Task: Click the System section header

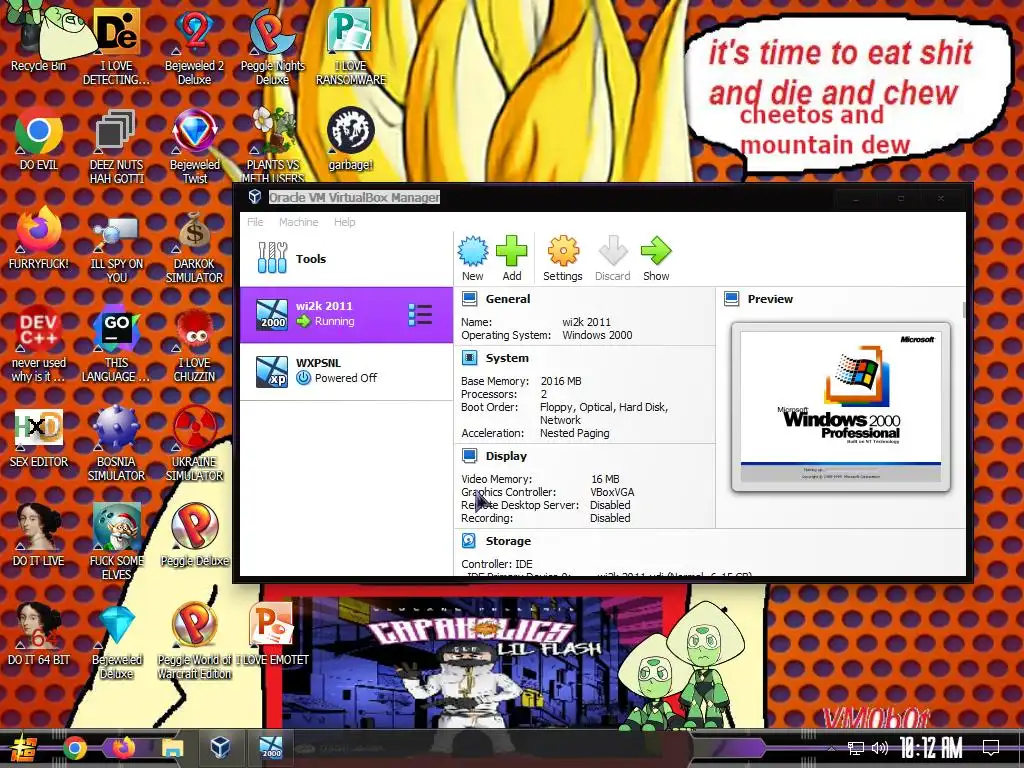Action: [x=507, y=358]
